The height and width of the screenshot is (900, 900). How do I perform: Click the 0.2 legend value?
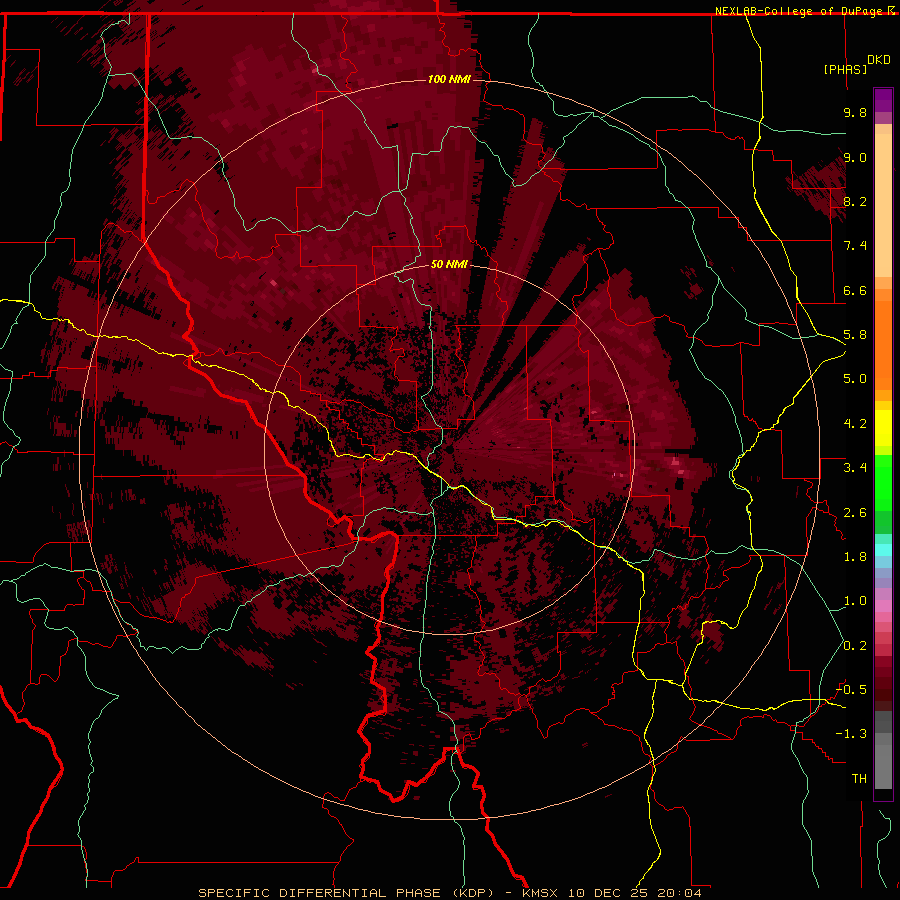(855, 646)
